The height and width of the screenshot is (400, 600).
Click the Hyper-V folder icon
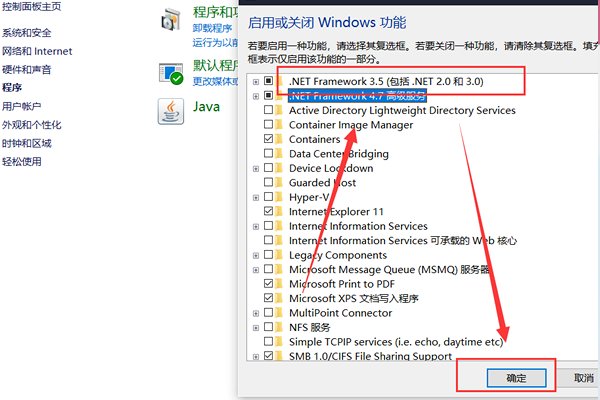tap(279, 197)
